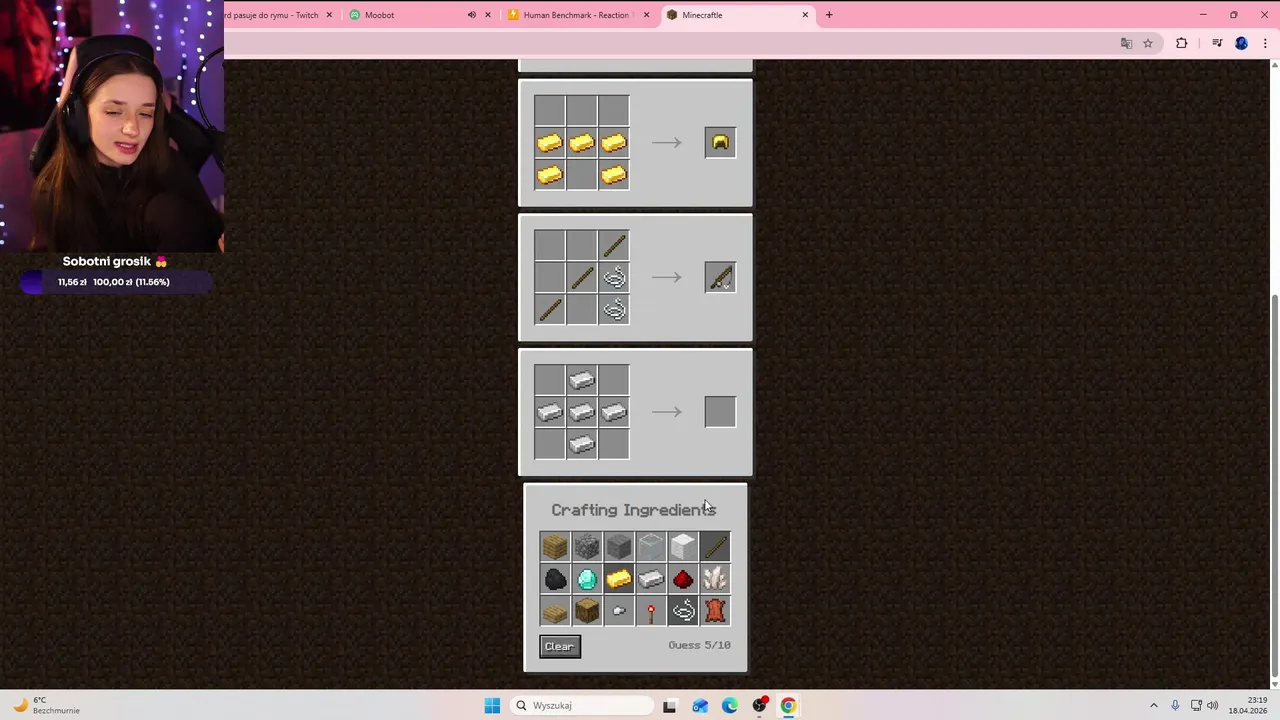The width and height of the screenshot is (1280, 720).
Task: Open the Windows Start menu
Action: coord(492,706)
